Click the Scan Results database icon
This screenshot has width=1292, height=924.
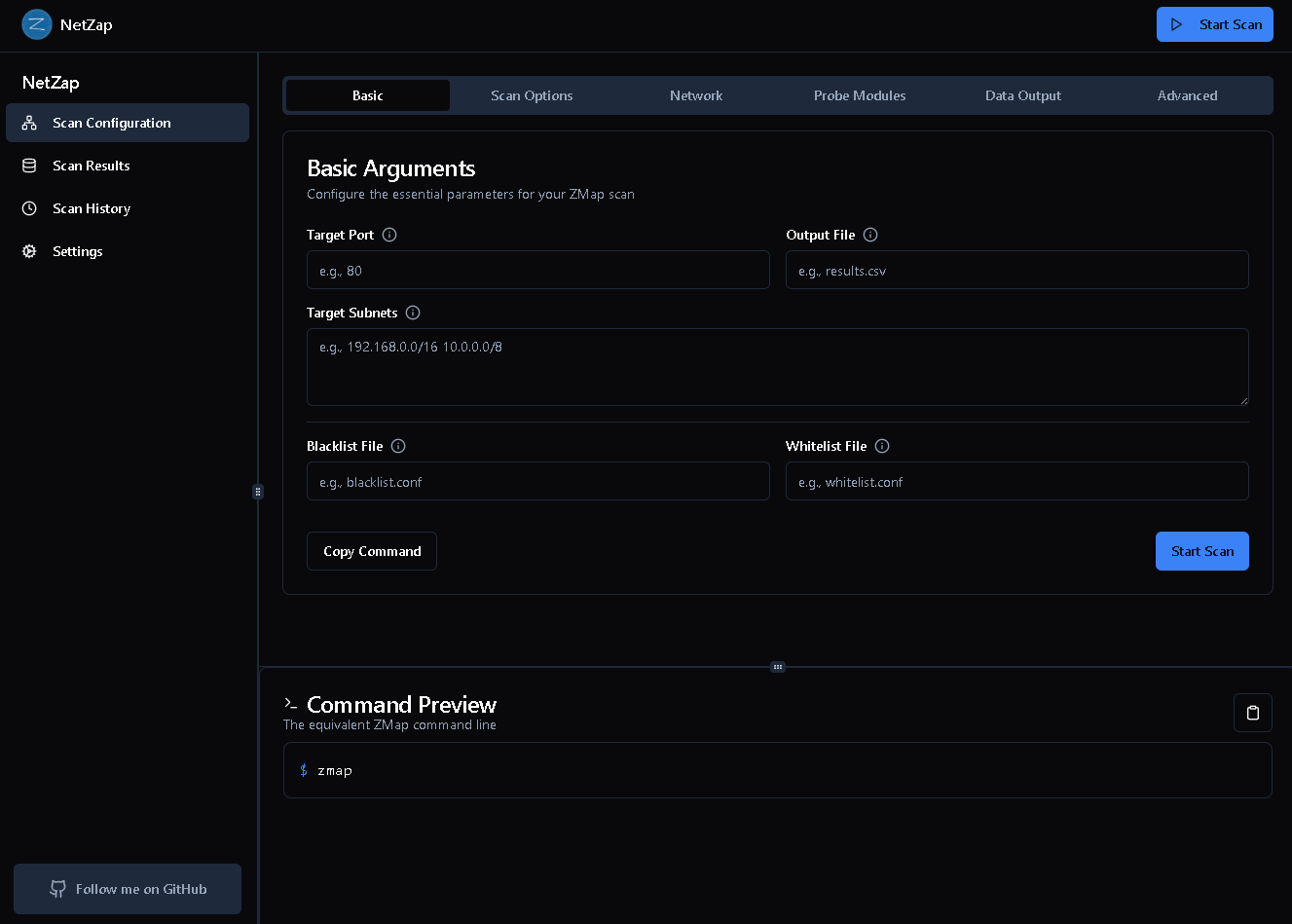click(x=29, y=166)
